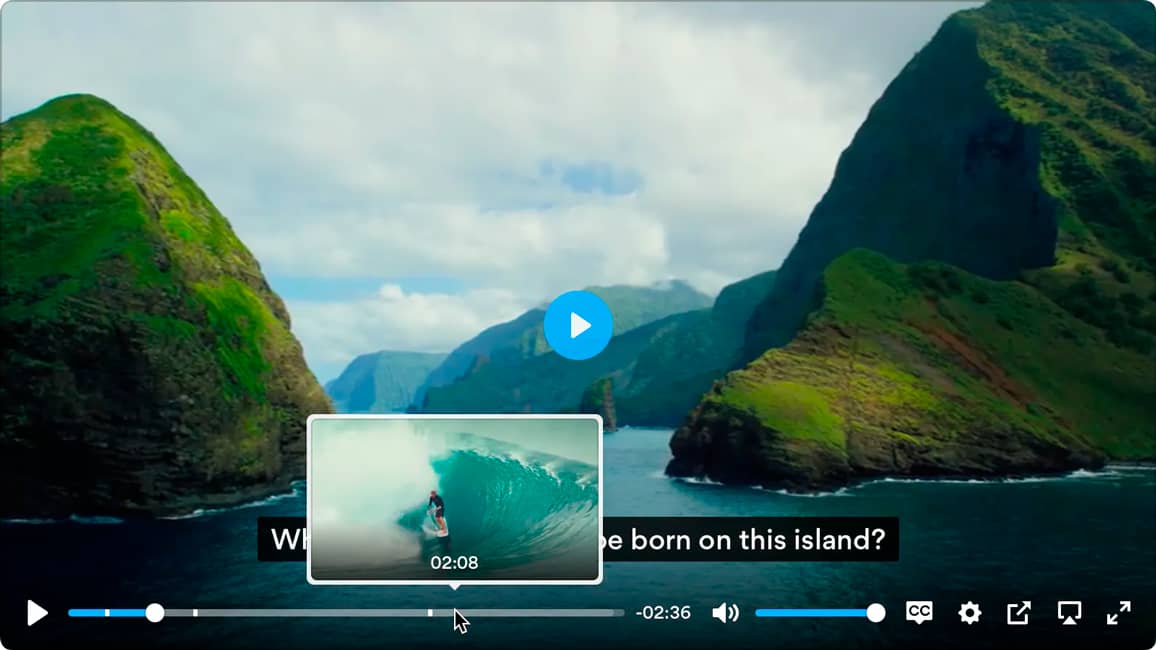Image resolution: width=1156 pixels, height=650 pixels.
Task: Click the surfer thumbnail preview
Action: (455, 499)
